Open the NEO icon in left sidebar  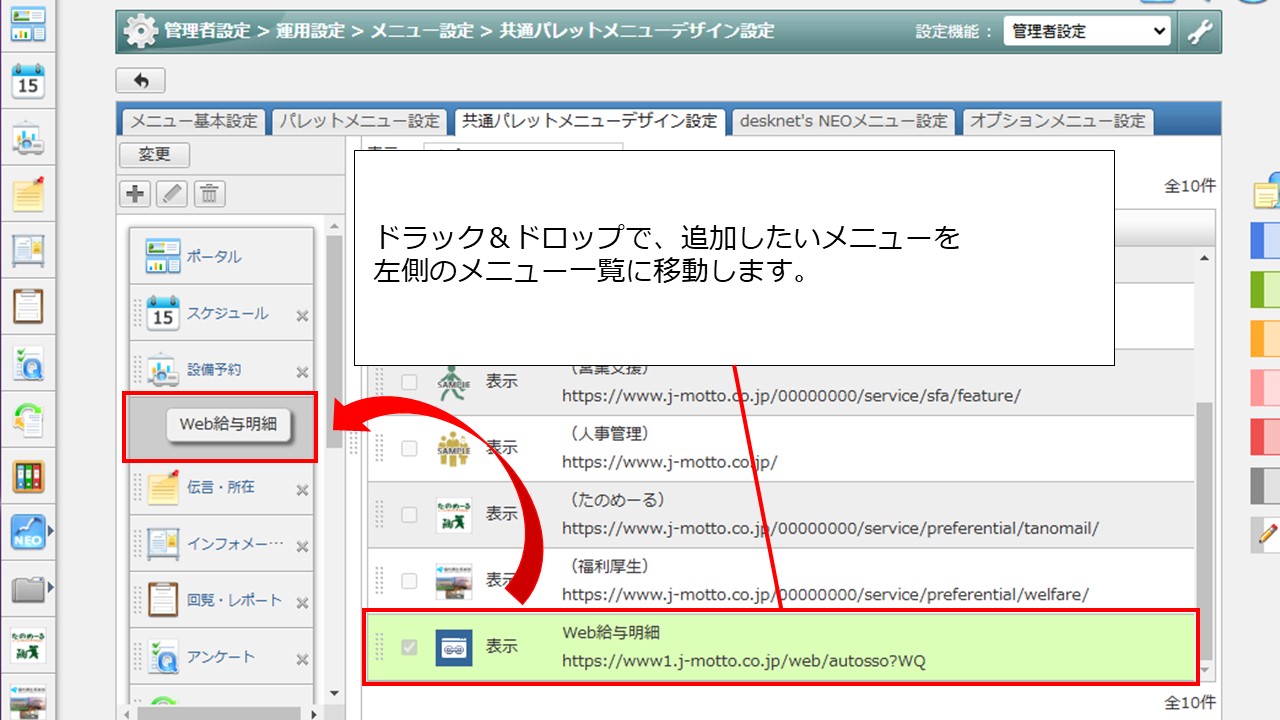point(28,534)
